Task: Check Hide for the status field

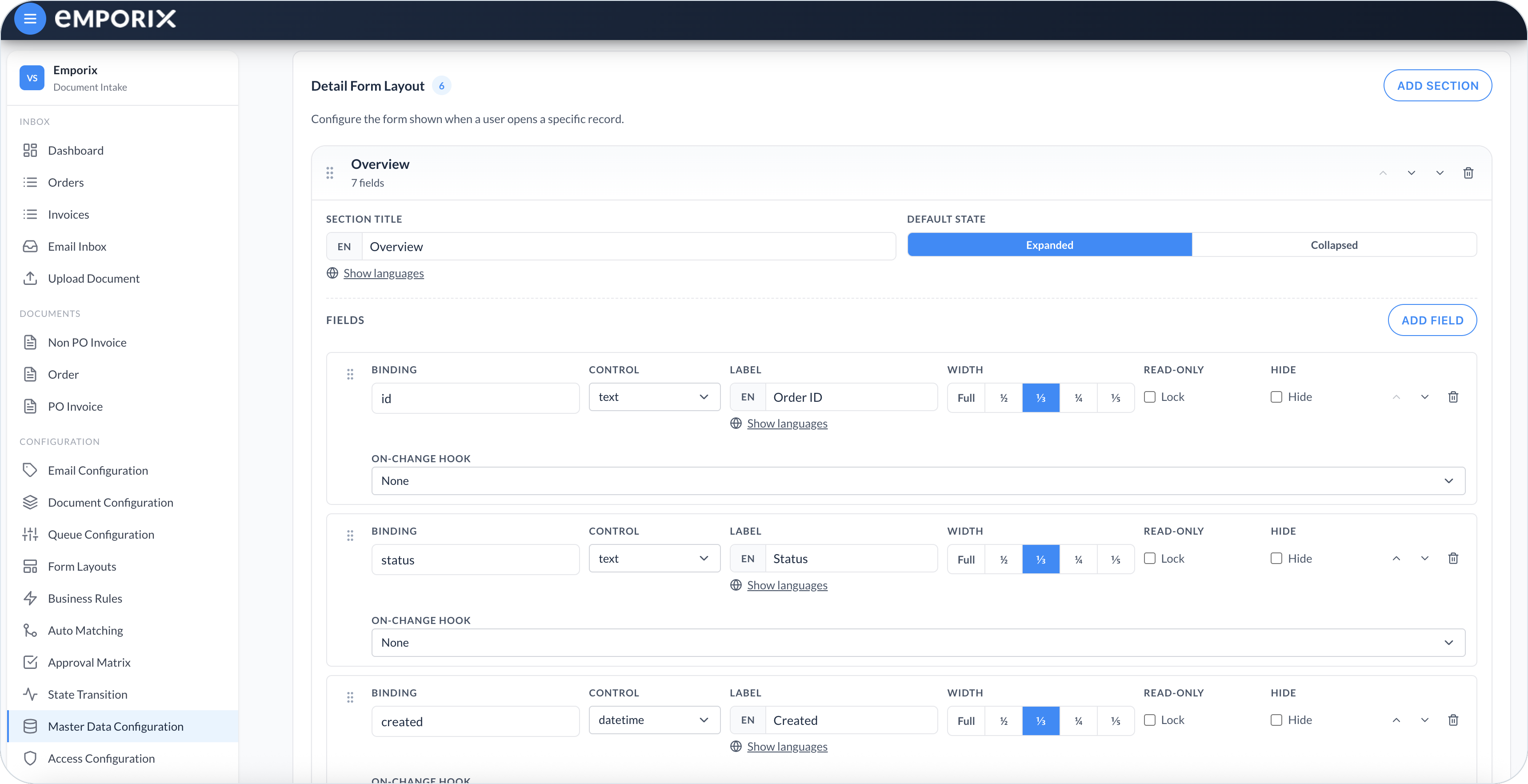Action: pos(1276,558)
